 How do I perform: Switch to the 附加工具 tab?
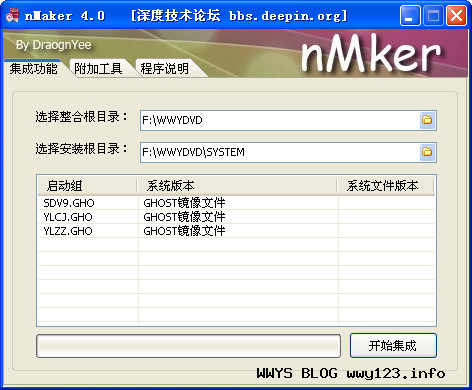98,69
